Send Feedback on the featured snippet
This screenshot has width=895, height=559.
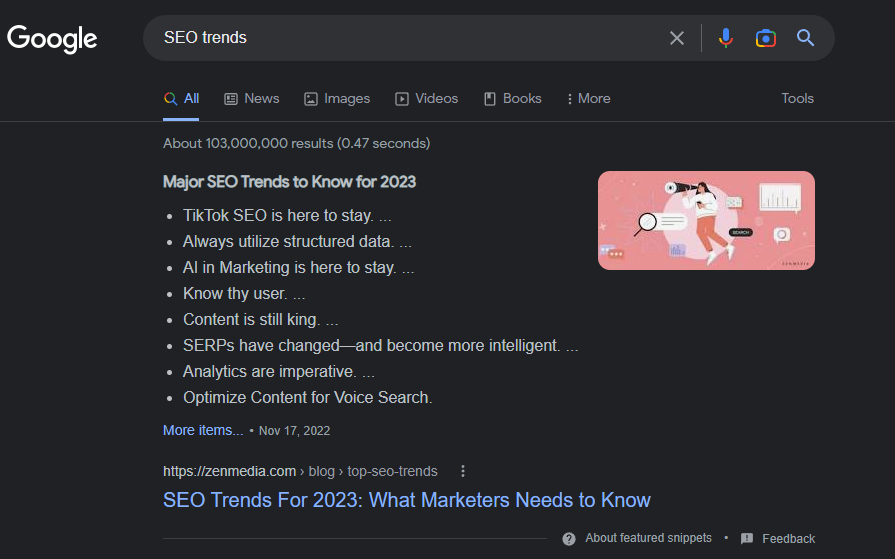click(788, 538)
